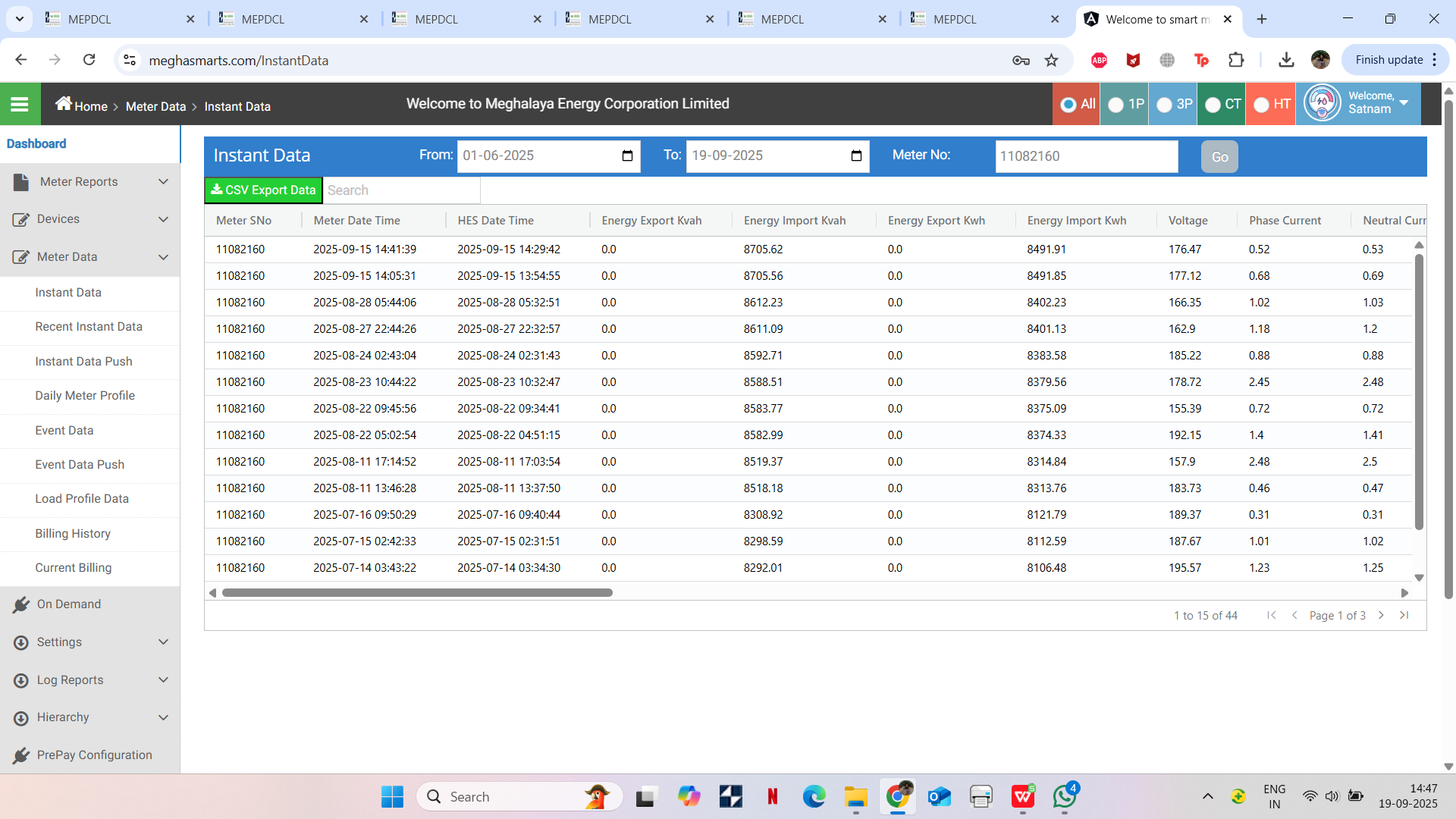The height and width of the screenshot is (819, 1456).
Task: Go to next page arrow in pagination
Action: [x=1381, y=615]
